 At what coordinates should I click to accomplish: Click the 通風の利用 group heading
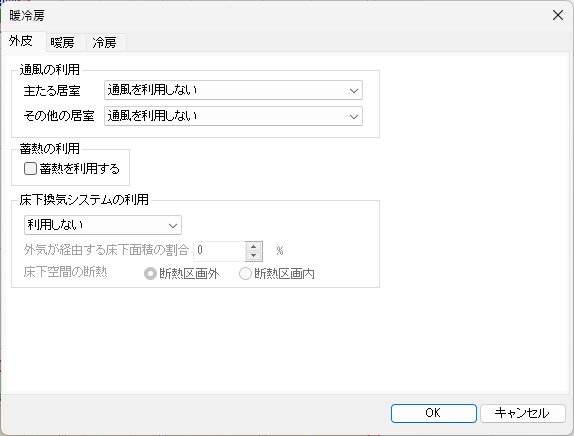click(50, 70)
